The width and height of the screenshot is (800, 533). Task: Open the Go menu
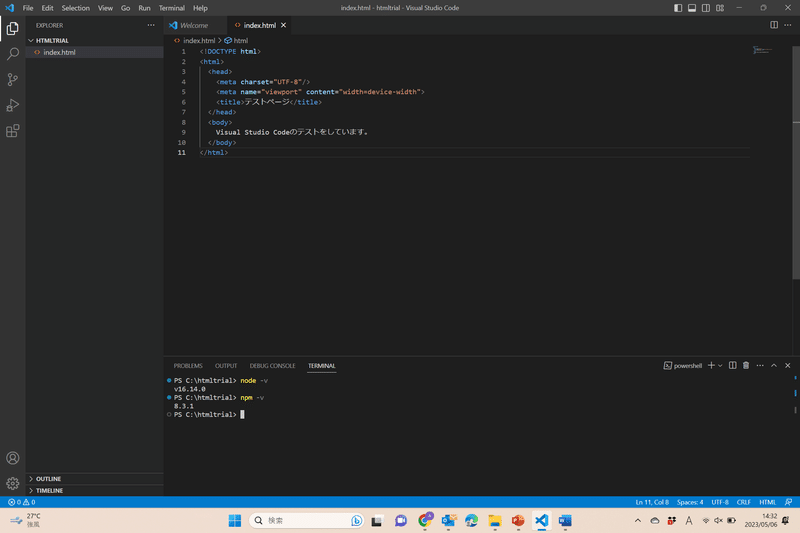click(126, 8)
